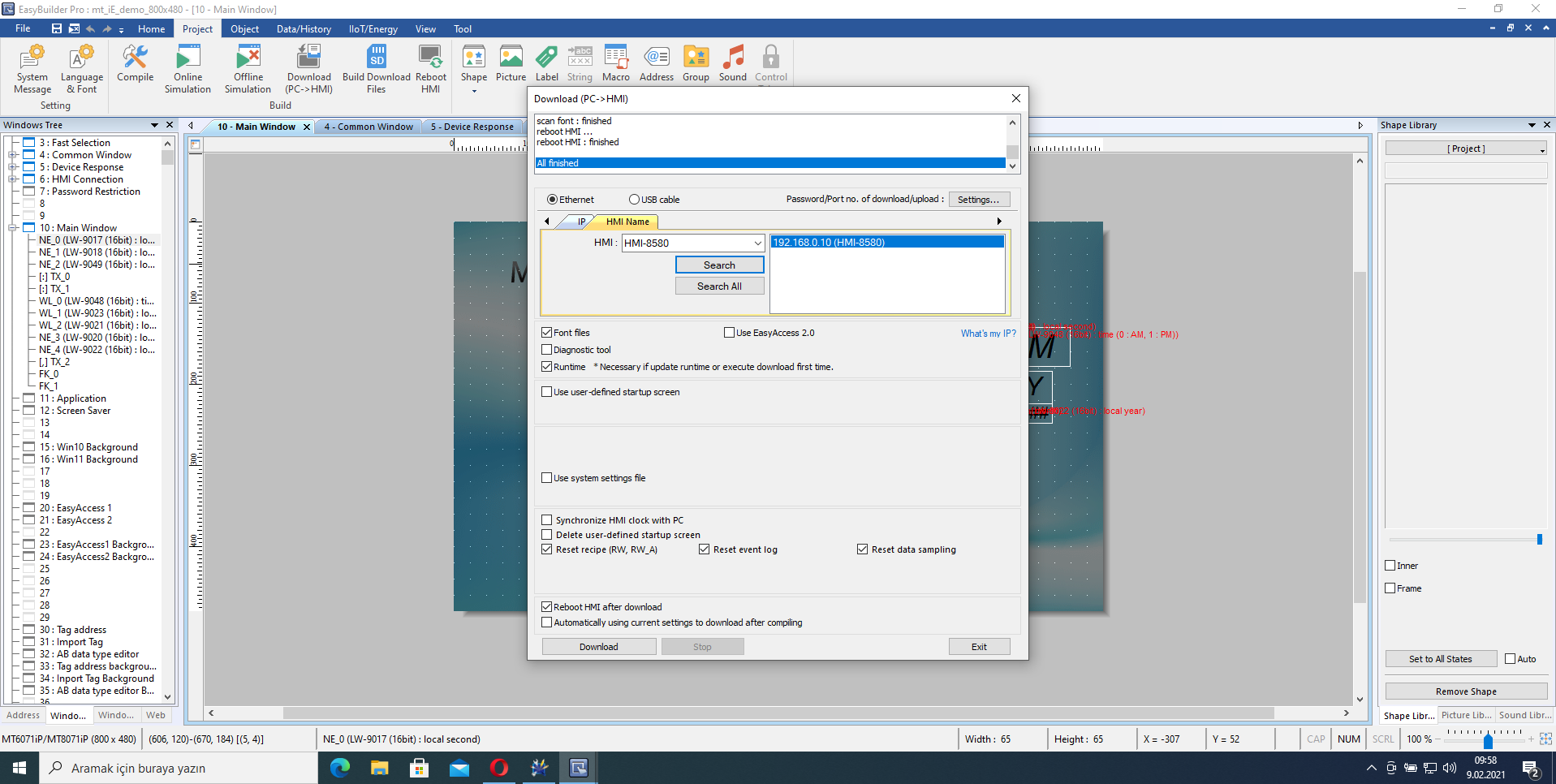1556x784 pixels.
Task: Click the What's my IP? link
Action: (988, 334)
